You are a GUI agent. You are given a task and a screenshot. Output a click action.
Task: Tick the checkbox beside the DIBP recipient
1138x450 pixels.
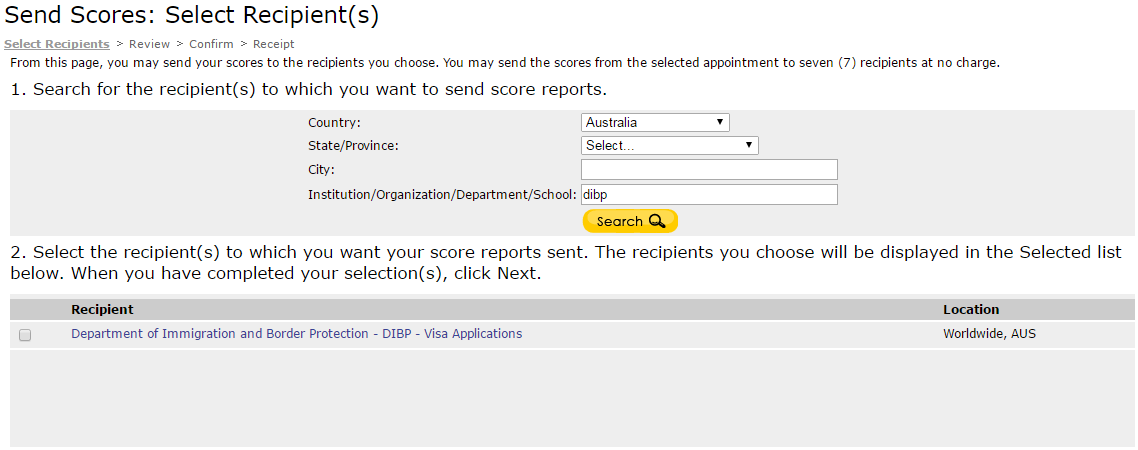pyautogui.click(x=25, y=335)
